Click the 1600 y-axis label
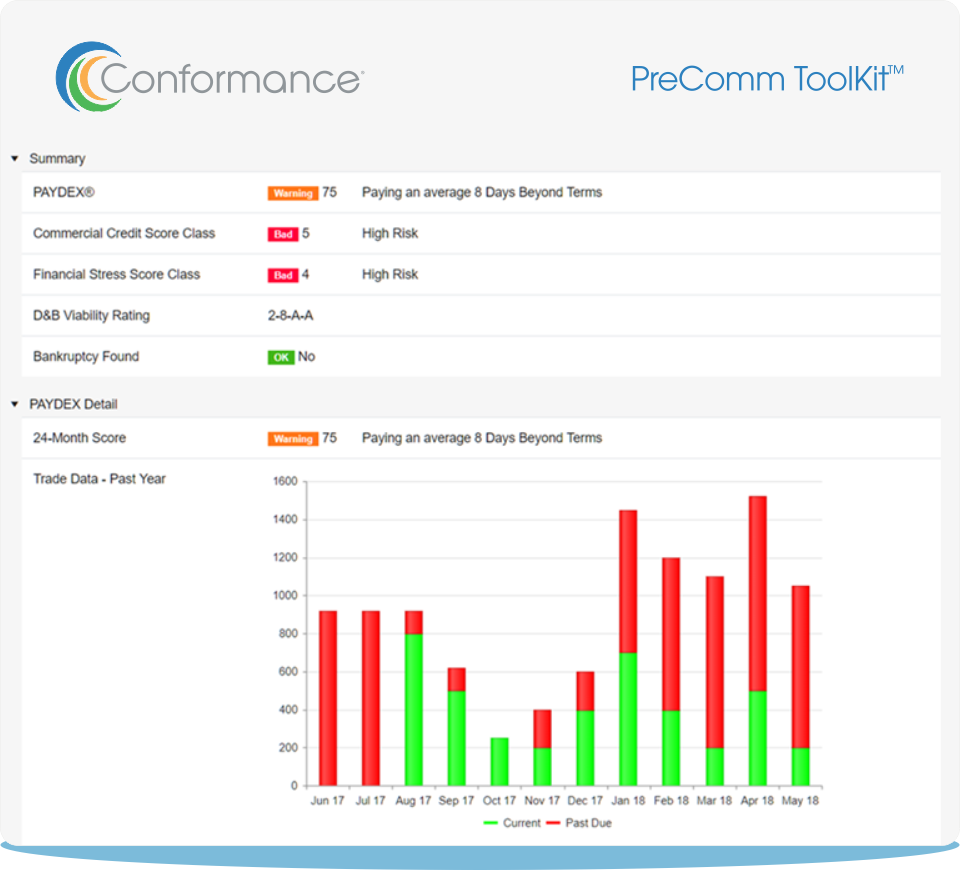Screen dimensions: 960x870 pyautogui.click(x=285, y=481)
